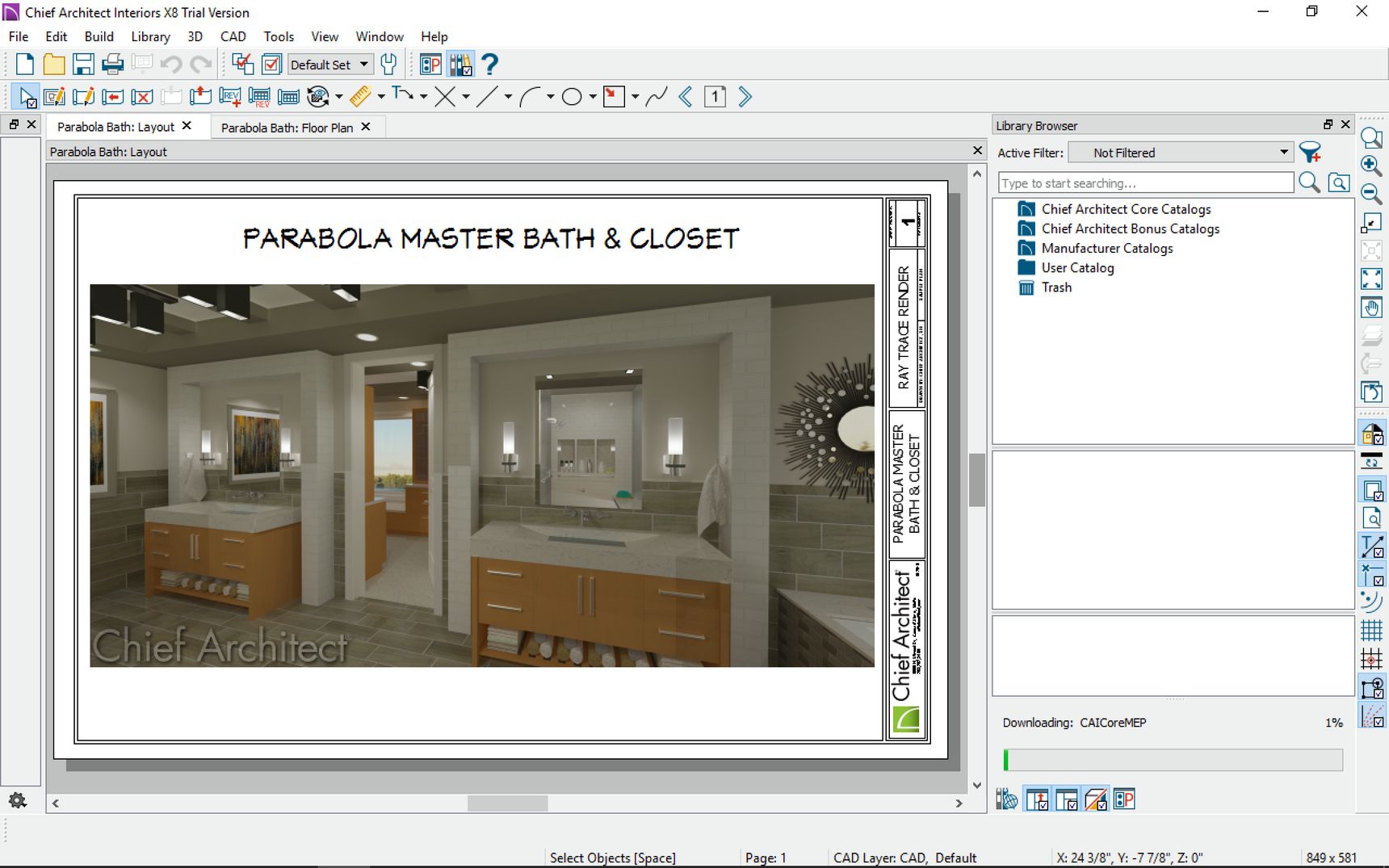Go to previous page with left chevron
Viewport: 1389px width, 868px height.
click(686, 97)
